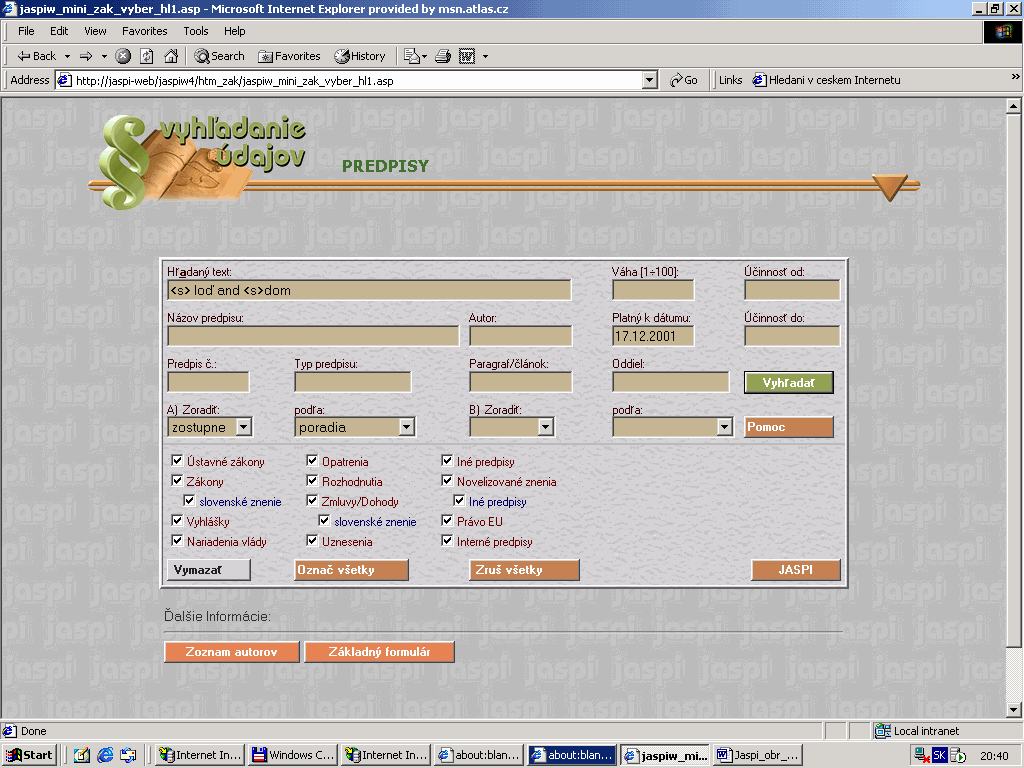Click the Edit with Word toolbar icon
1024x768 pixels.
[467, 56]
